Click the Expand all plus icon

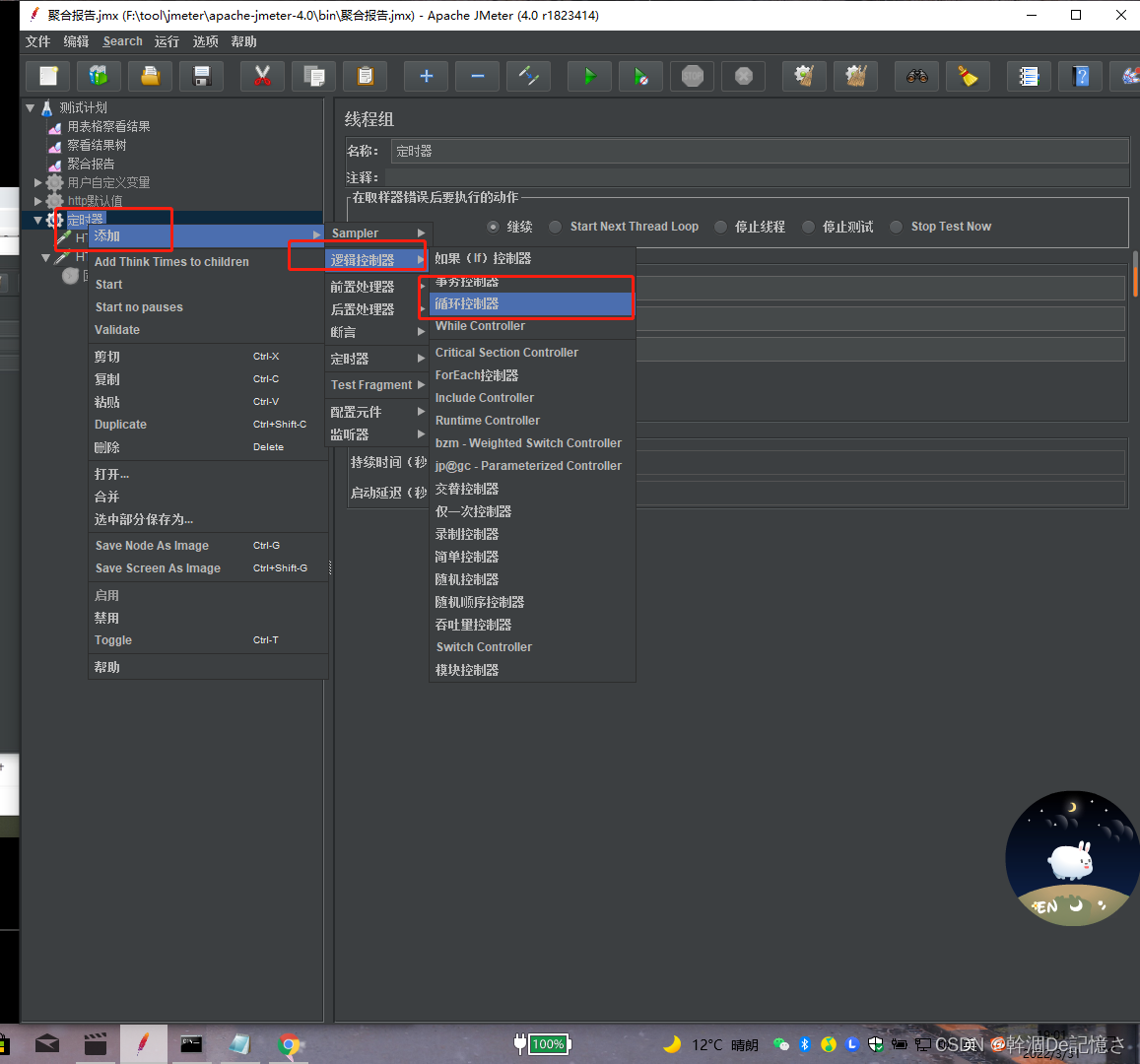427,76
